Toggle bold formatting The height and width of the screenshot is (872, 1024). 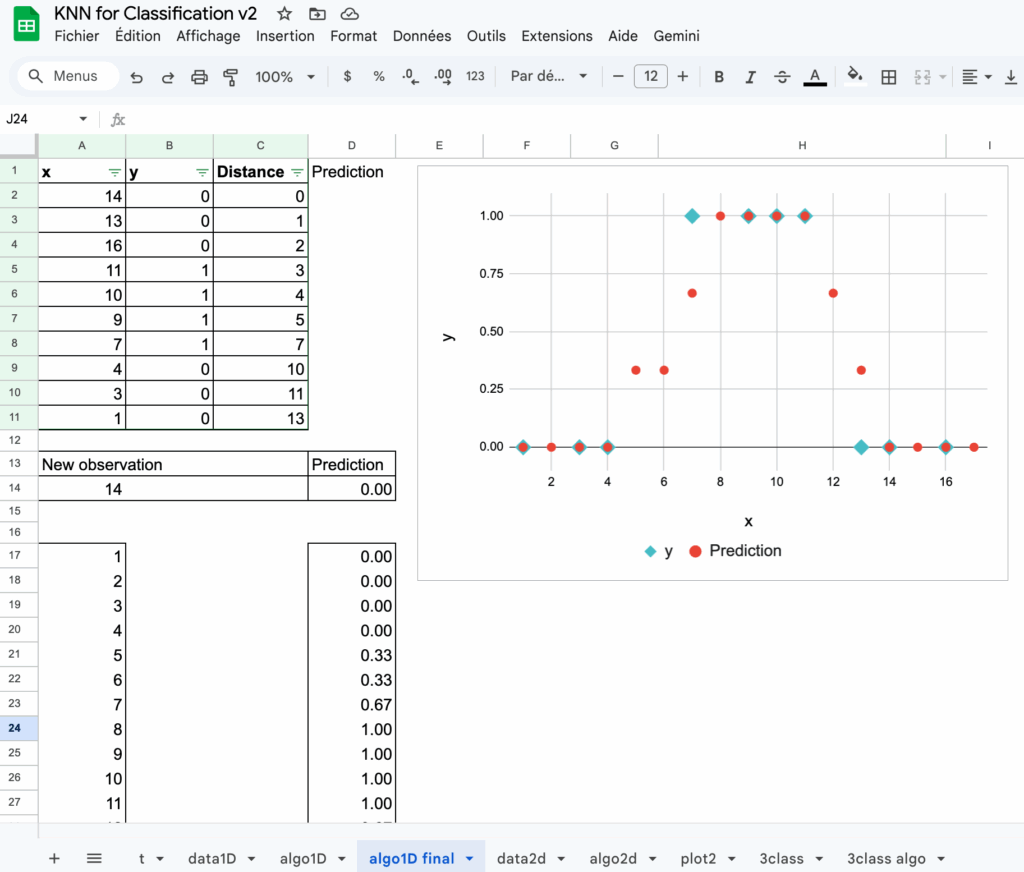tap(719, 77)
